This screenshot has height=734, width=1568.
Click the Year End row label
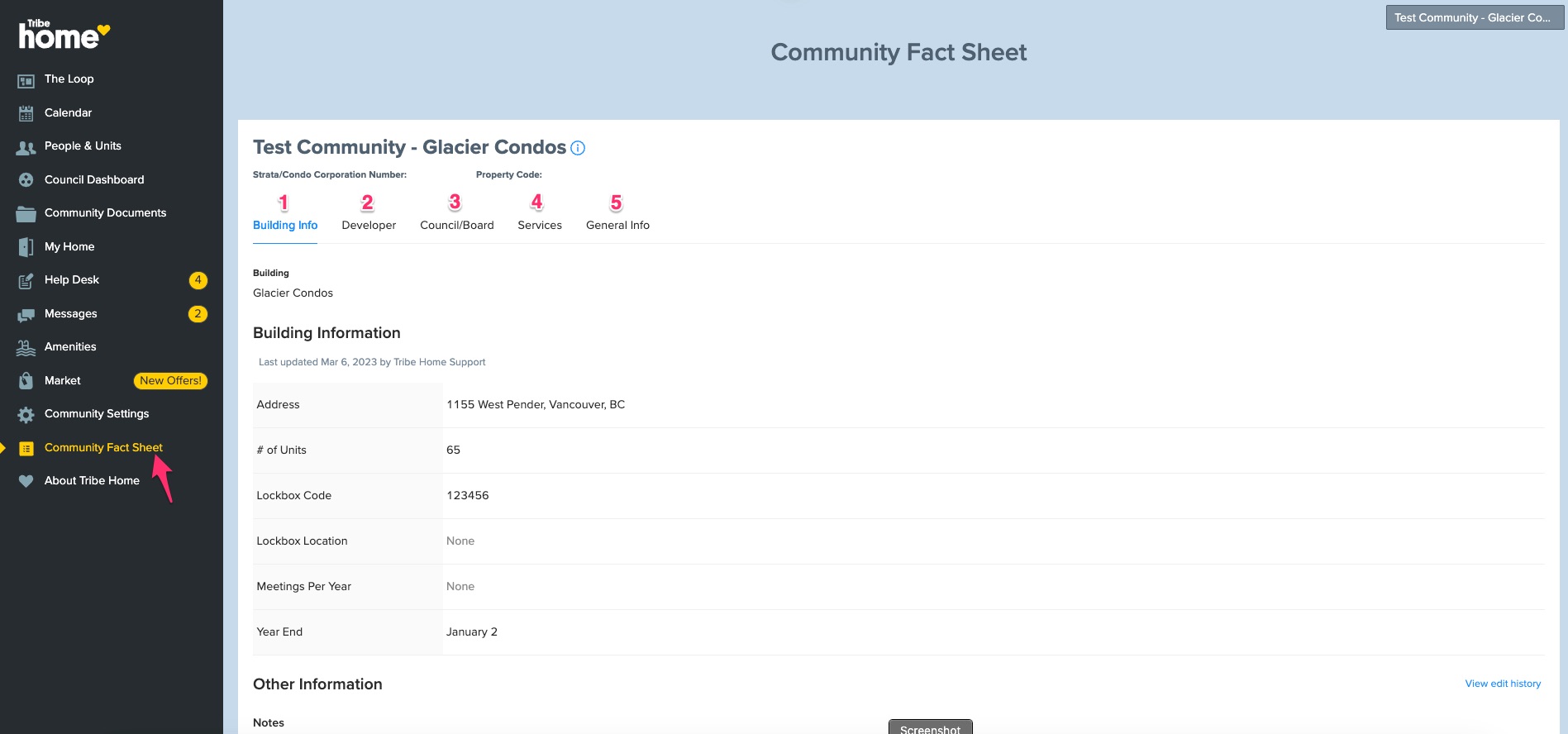coord(279,632)
